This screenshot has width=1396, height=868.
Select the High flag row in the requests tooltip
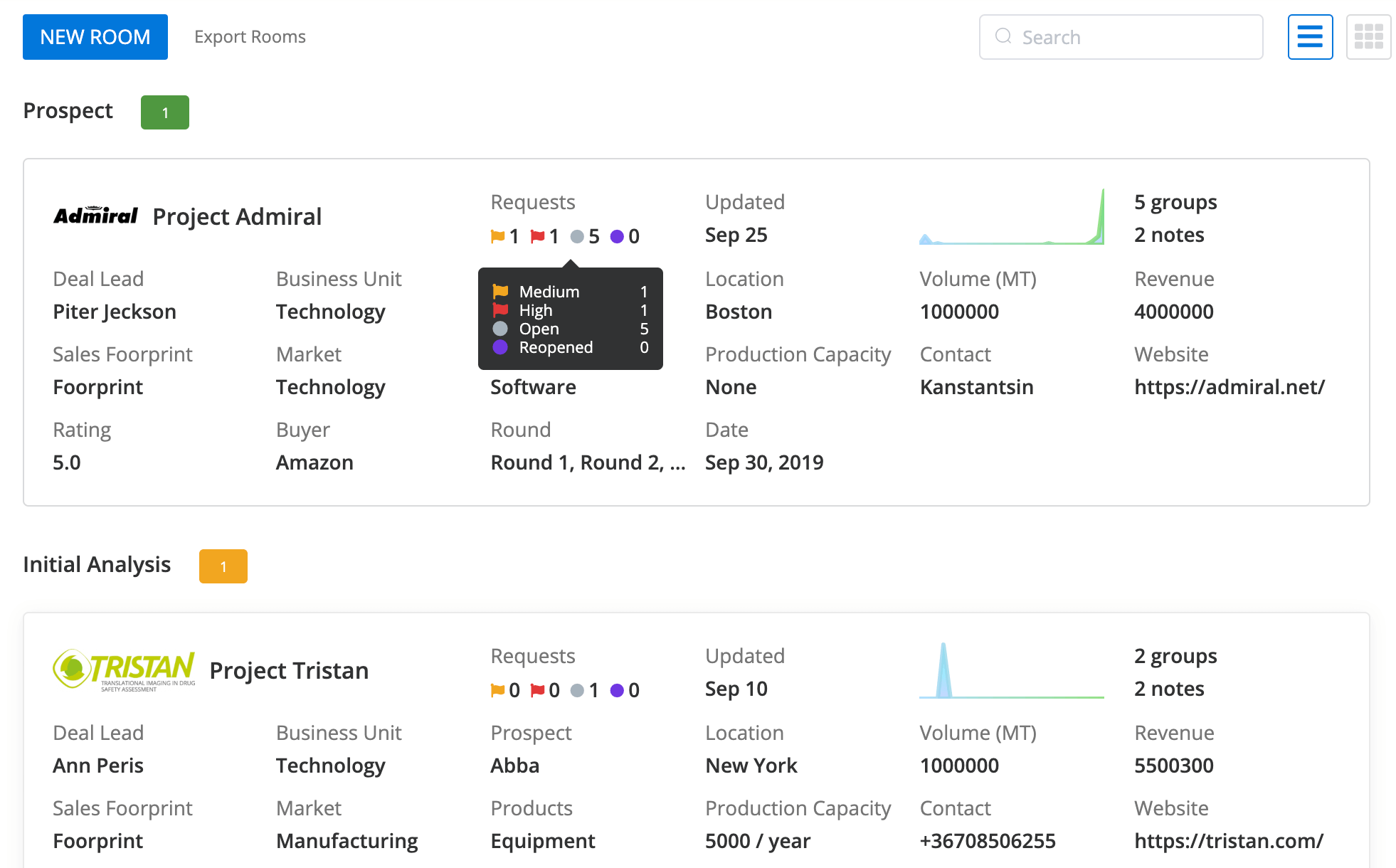pyautogui.click(x=569, y=309)
